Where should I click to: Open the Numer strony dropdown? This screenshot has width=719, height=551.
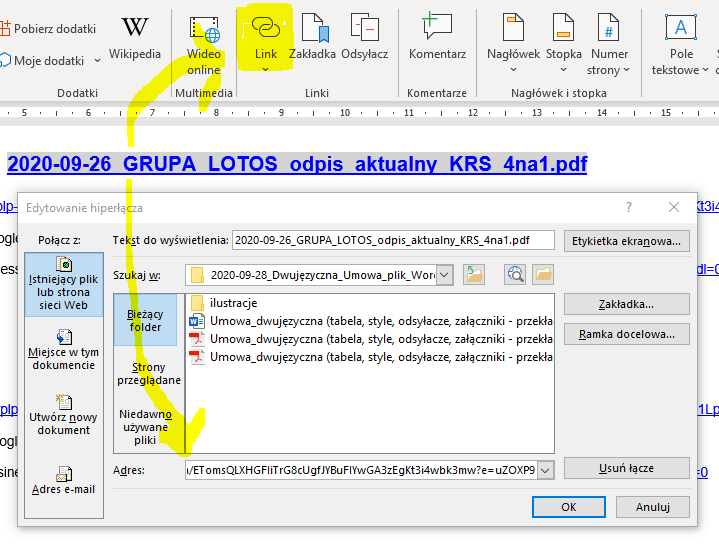(x=609, y=43)
